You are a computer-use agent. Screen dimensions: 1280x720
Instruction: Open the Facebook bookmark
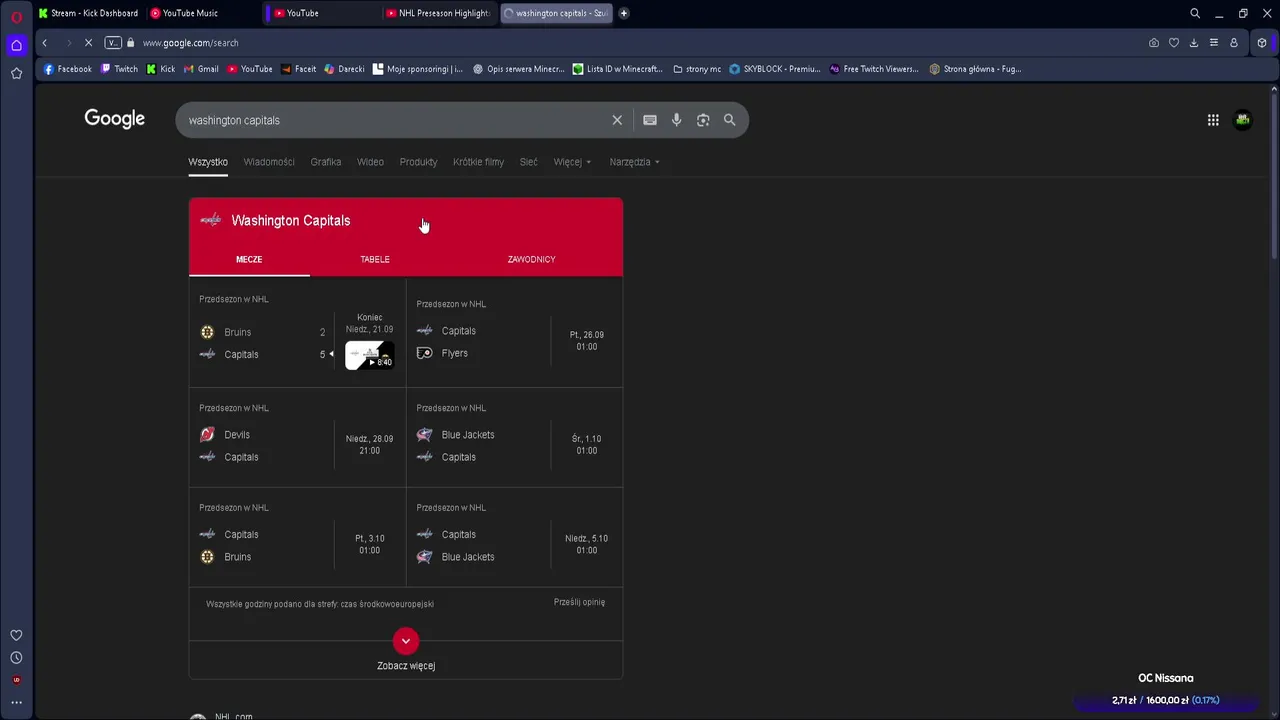point(68,69)
